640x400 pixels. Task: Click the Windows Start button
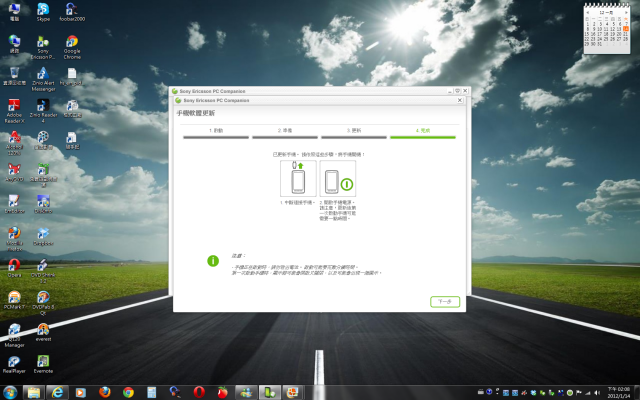[x=10, y=392]
